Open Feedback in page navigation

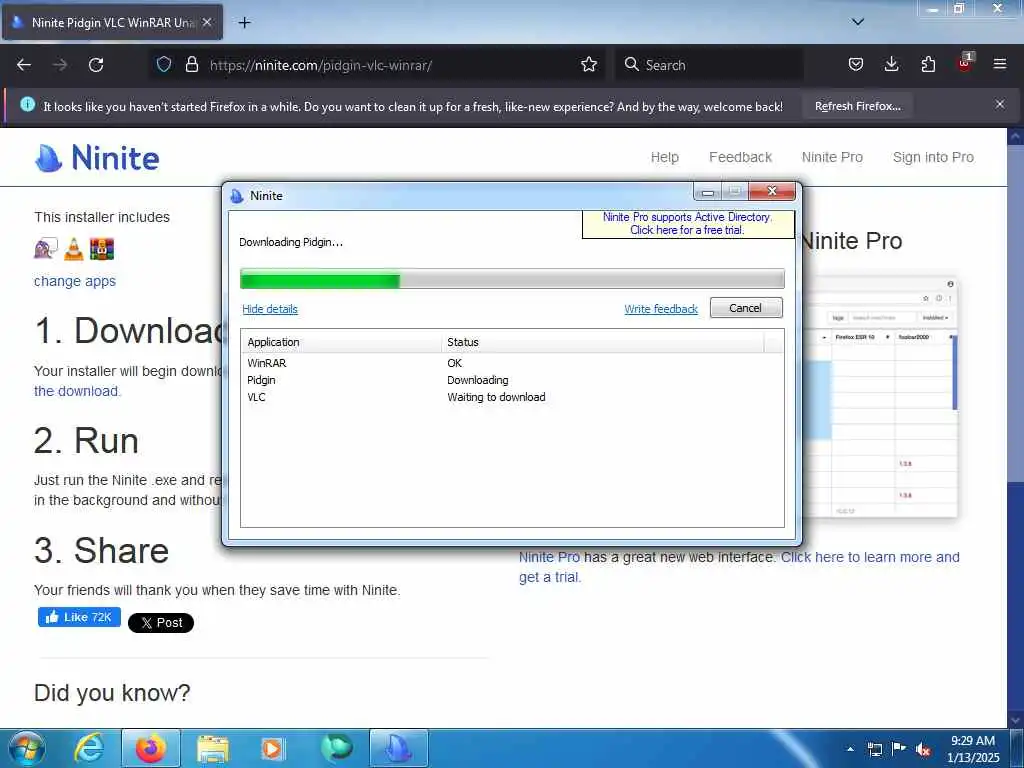tap(740, 157)
